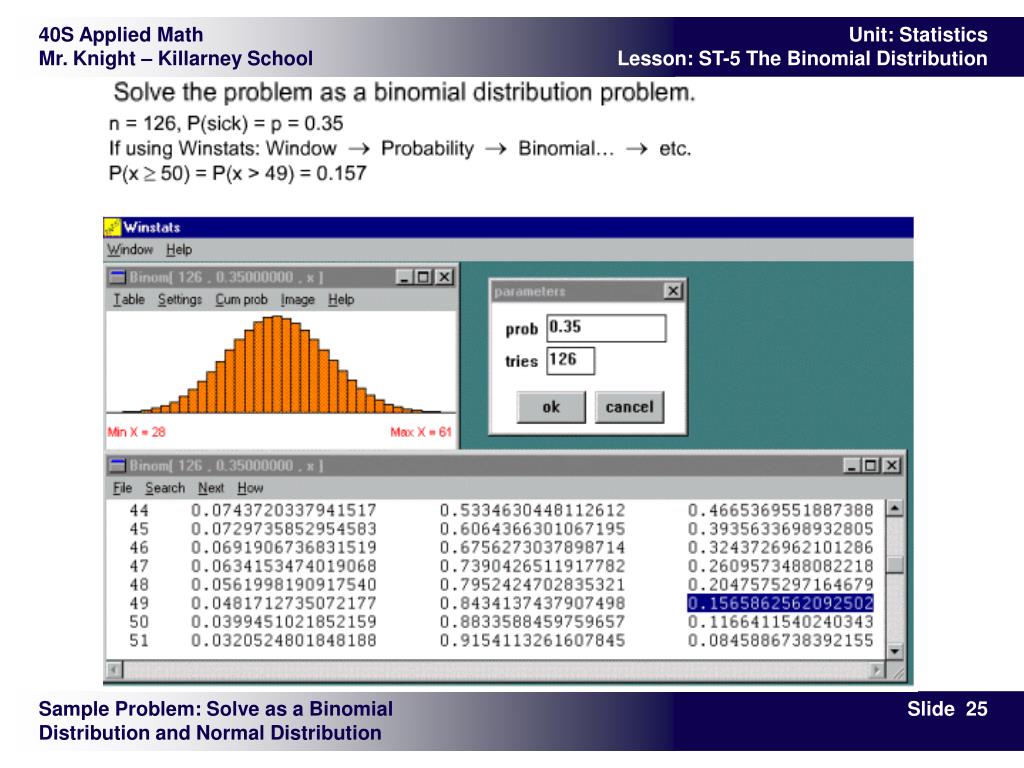This screenshot has width=1024, height=768.
Task: Click the tries input field showing 126
Action: pyautogui.click(x=570, y=360)
